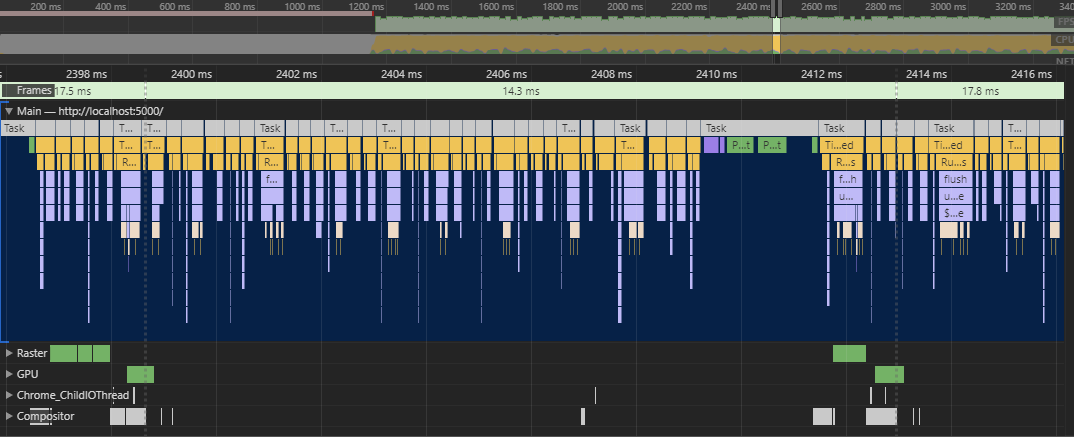
Task: Select the 14.3 ms frame
Action: (x=520, y=91)
